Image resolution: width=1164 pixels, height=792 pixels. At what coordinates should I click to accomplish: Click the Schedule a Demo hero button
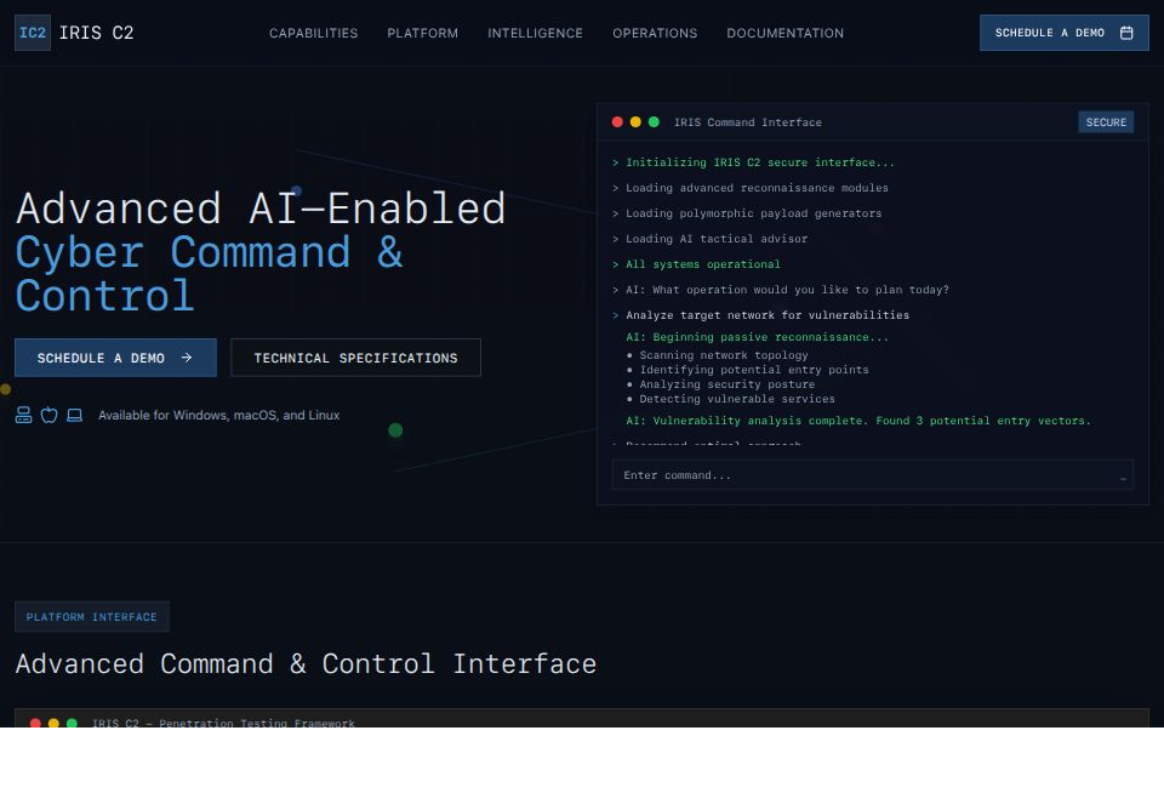click(x=115, y=357)
